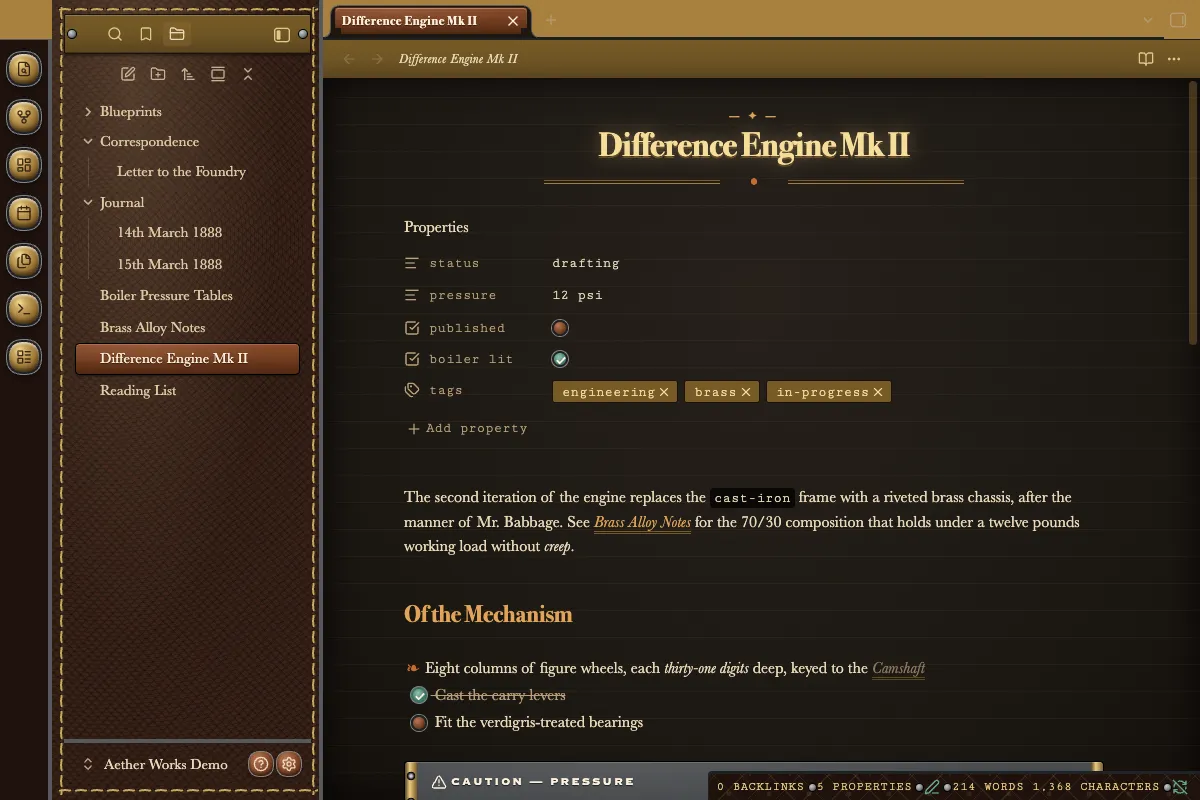Remove the in-progress tag
Image resolution: width=1200 pixels, height=800 pixels.
tap(878, 392)
